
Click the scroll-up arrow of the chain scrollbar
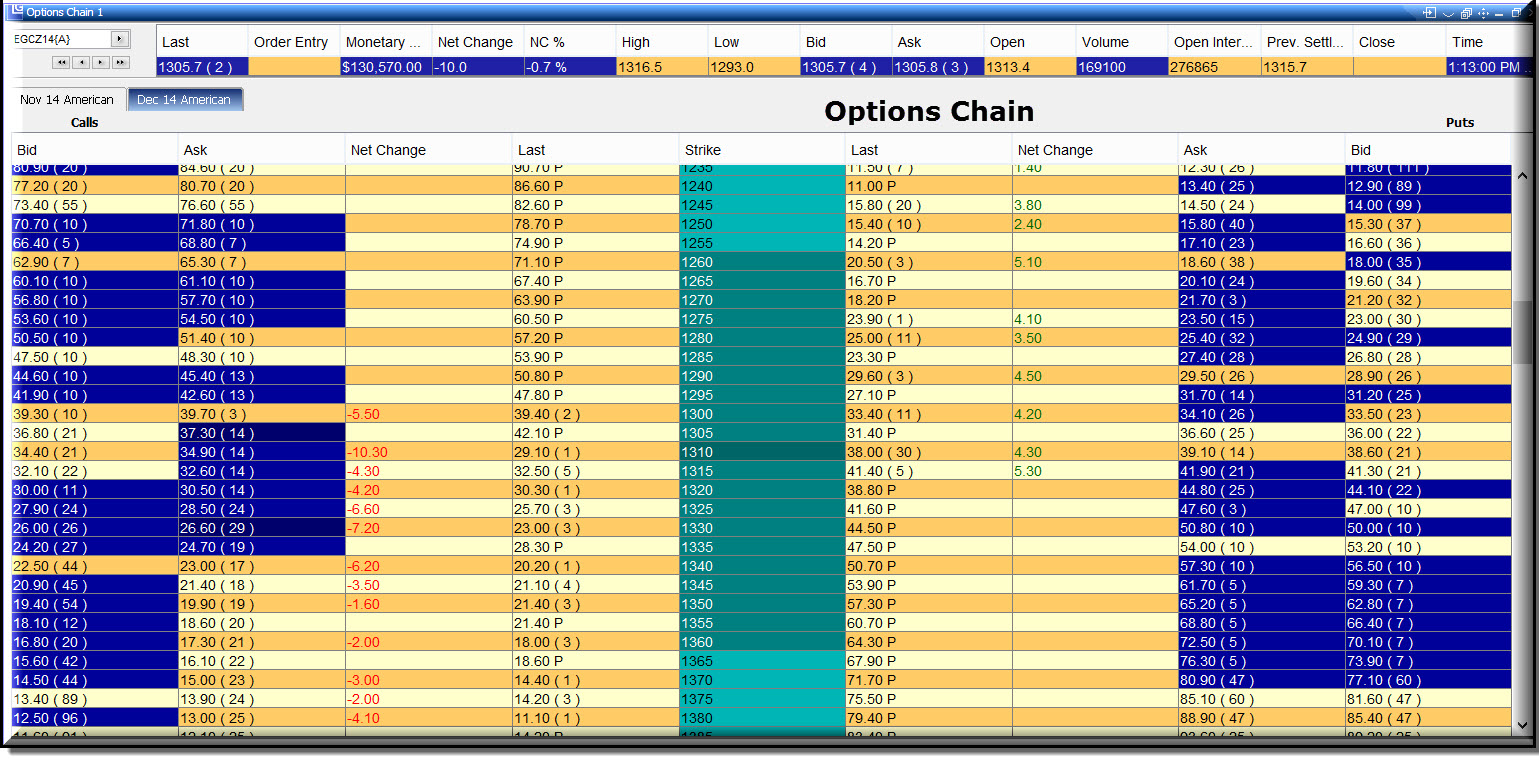pos(1521,174)
